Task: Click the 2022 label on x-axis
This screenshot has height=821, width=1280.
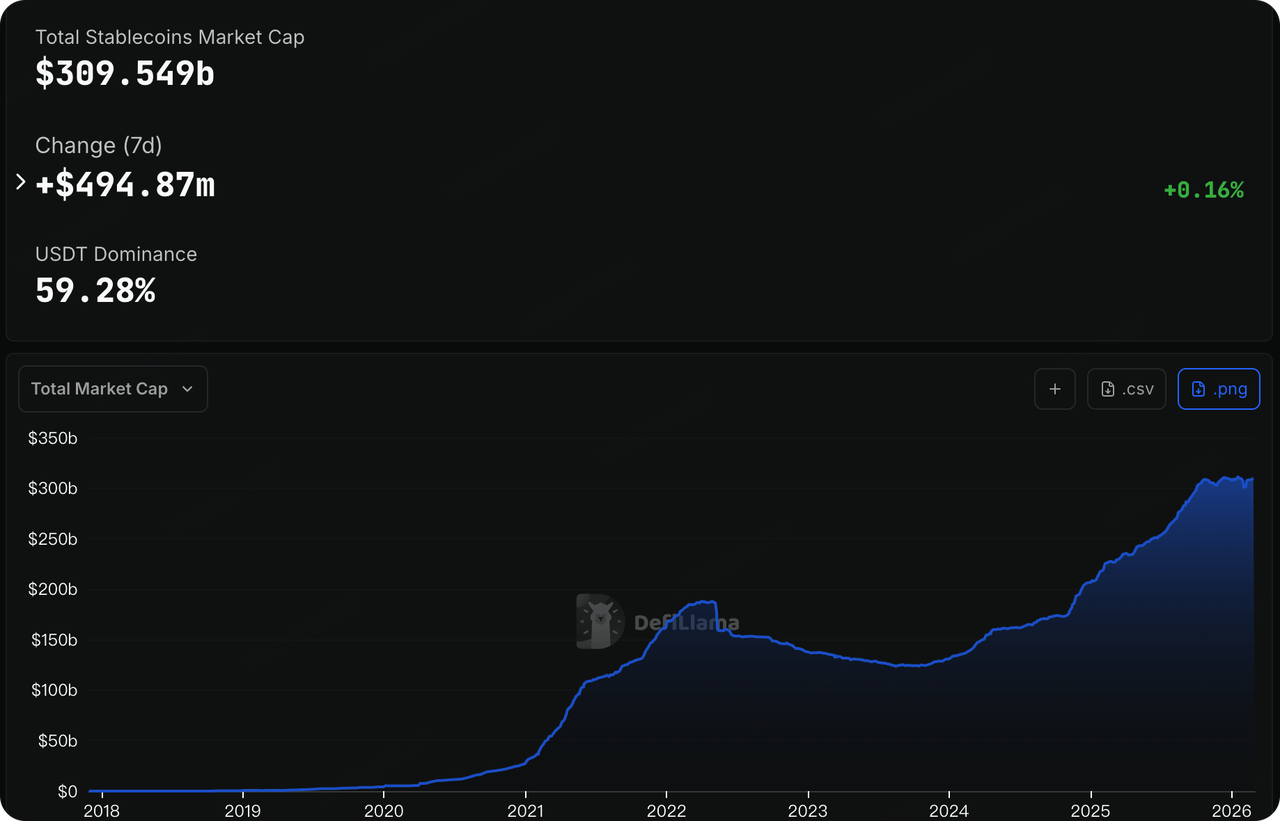Action: point(666,809)
